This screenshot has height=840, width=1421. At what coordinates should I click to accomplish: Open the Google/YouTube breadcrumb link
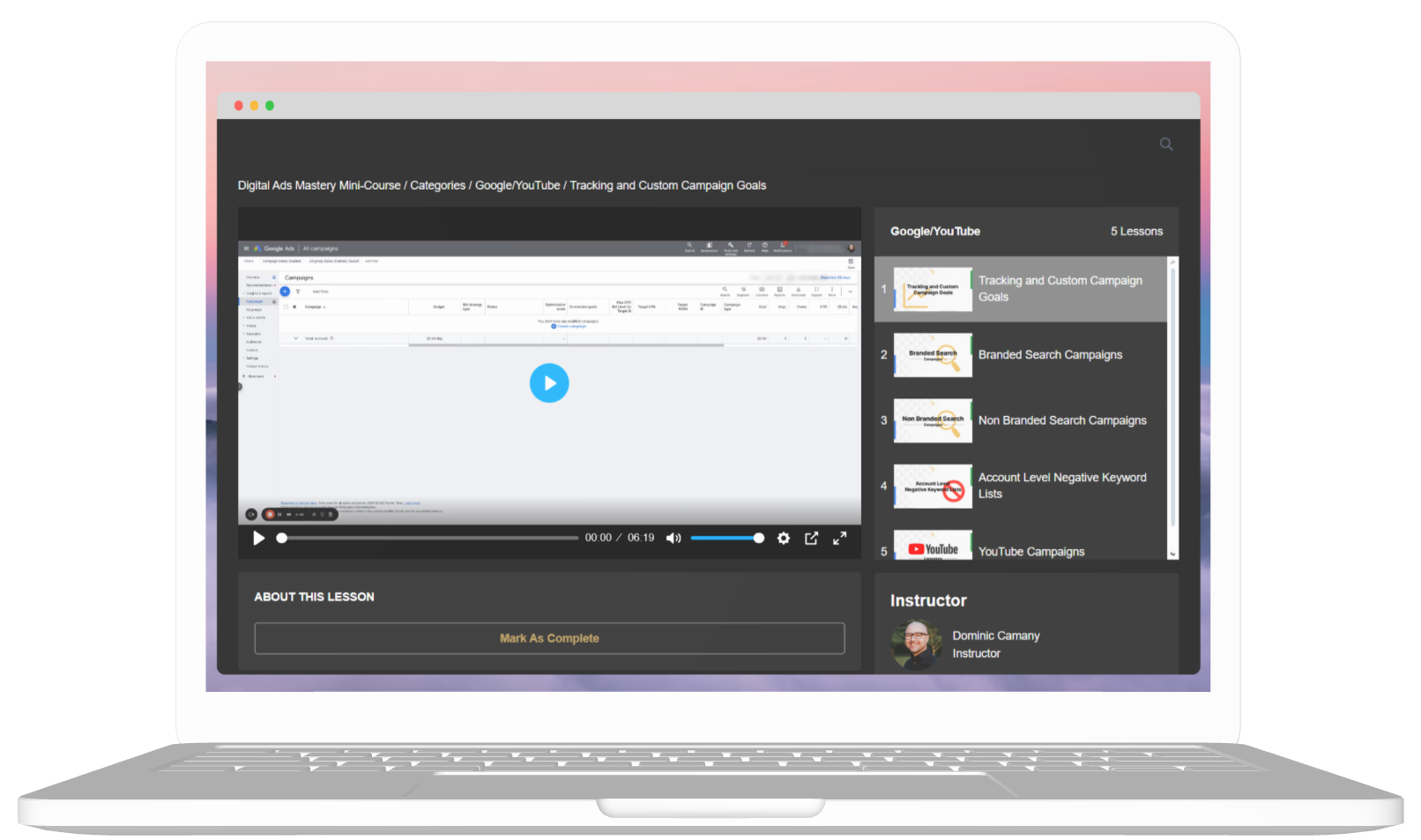pos(517,186)
